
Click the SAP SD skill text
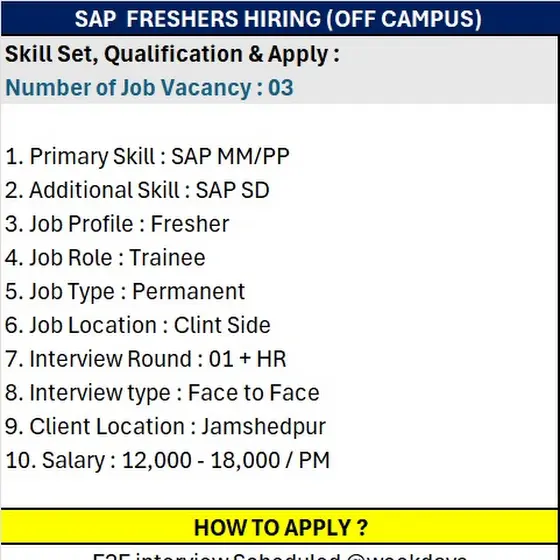[x=232, y=190]
